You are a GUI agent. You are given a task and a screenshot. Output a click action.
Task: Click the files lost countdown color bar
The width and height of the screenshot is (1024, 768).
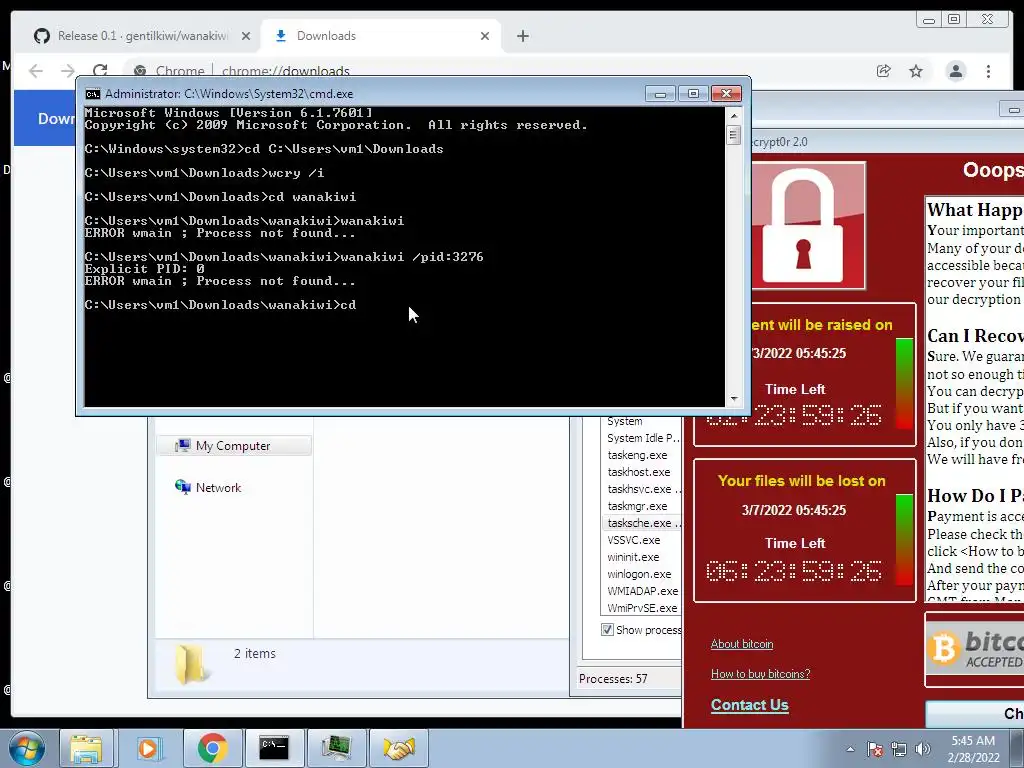point(904,539)
